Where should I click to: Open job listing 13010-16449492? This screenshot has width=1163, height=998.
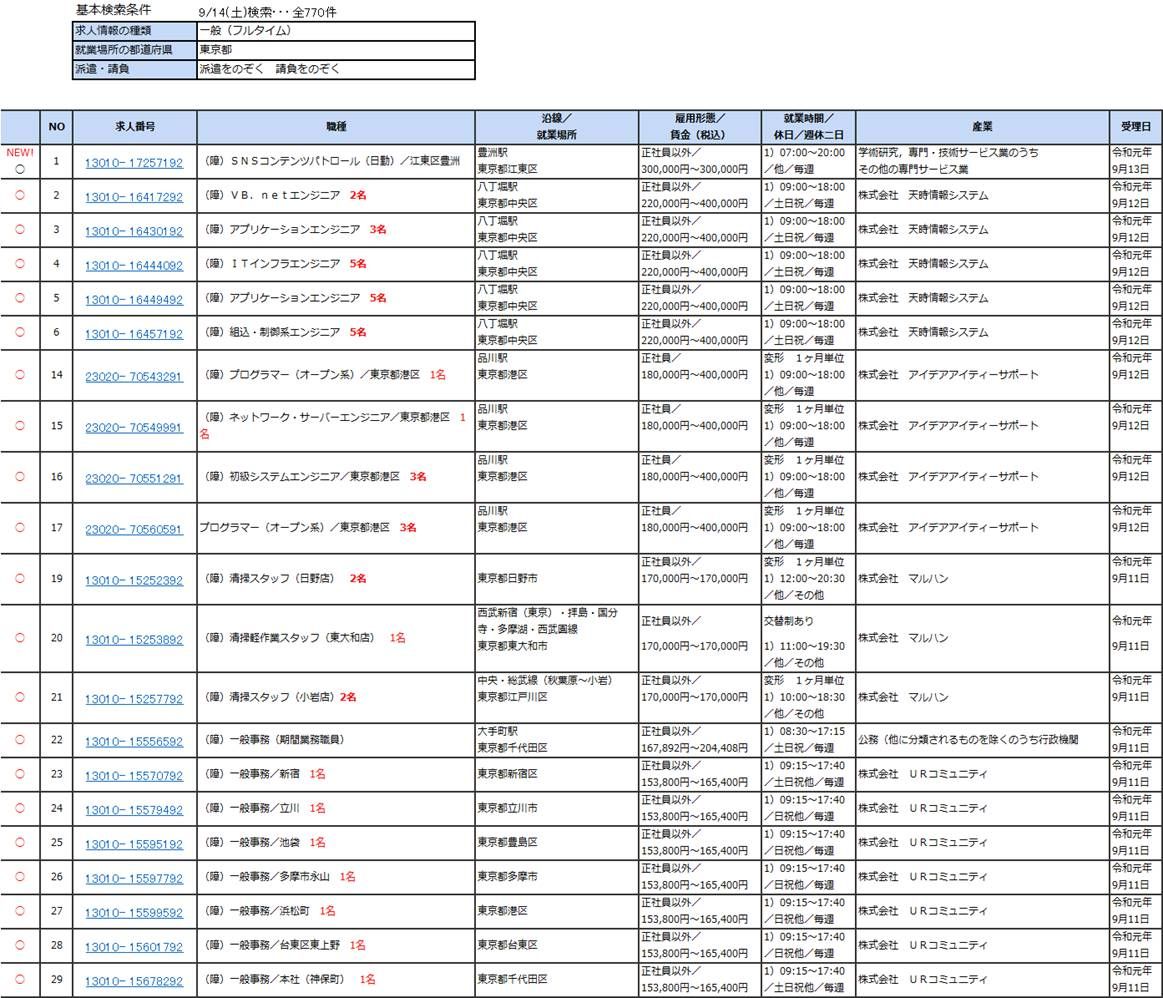coord(134,300)
